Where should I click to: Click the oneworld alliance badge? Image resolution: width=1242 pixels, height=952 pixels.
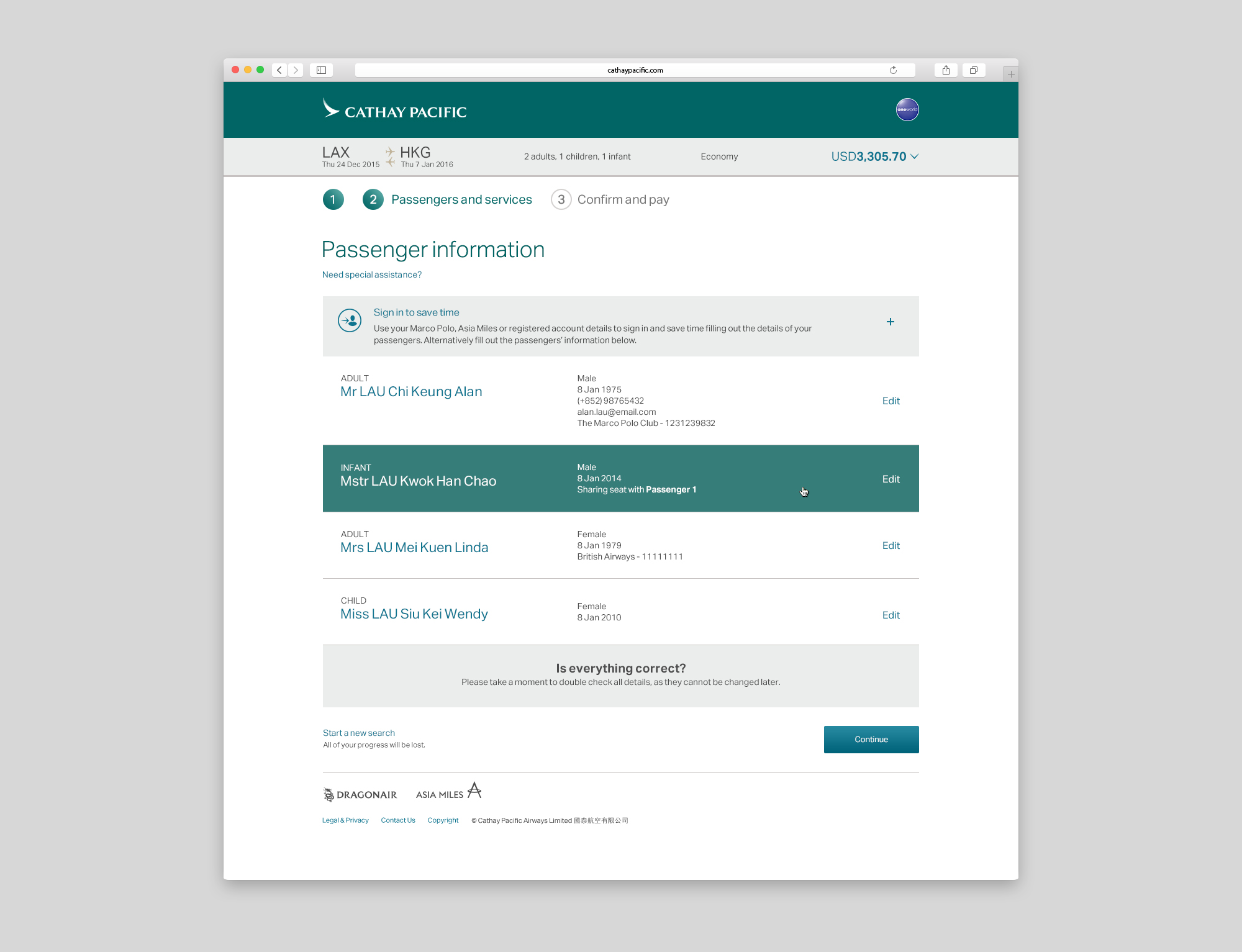tap(907, 110)
